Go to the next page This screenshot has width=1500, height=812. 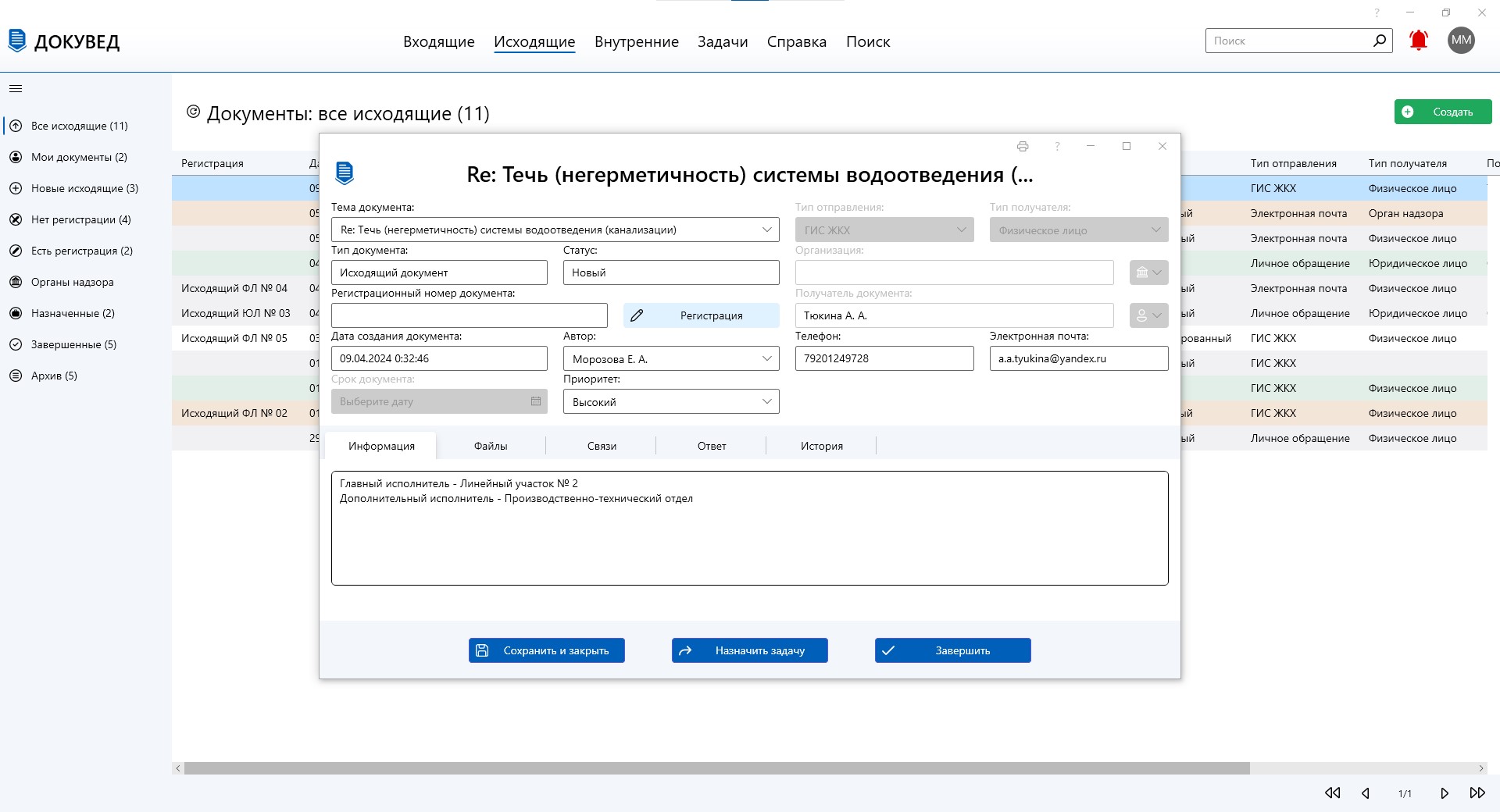pyautogui.click(x=1445, y=792)
